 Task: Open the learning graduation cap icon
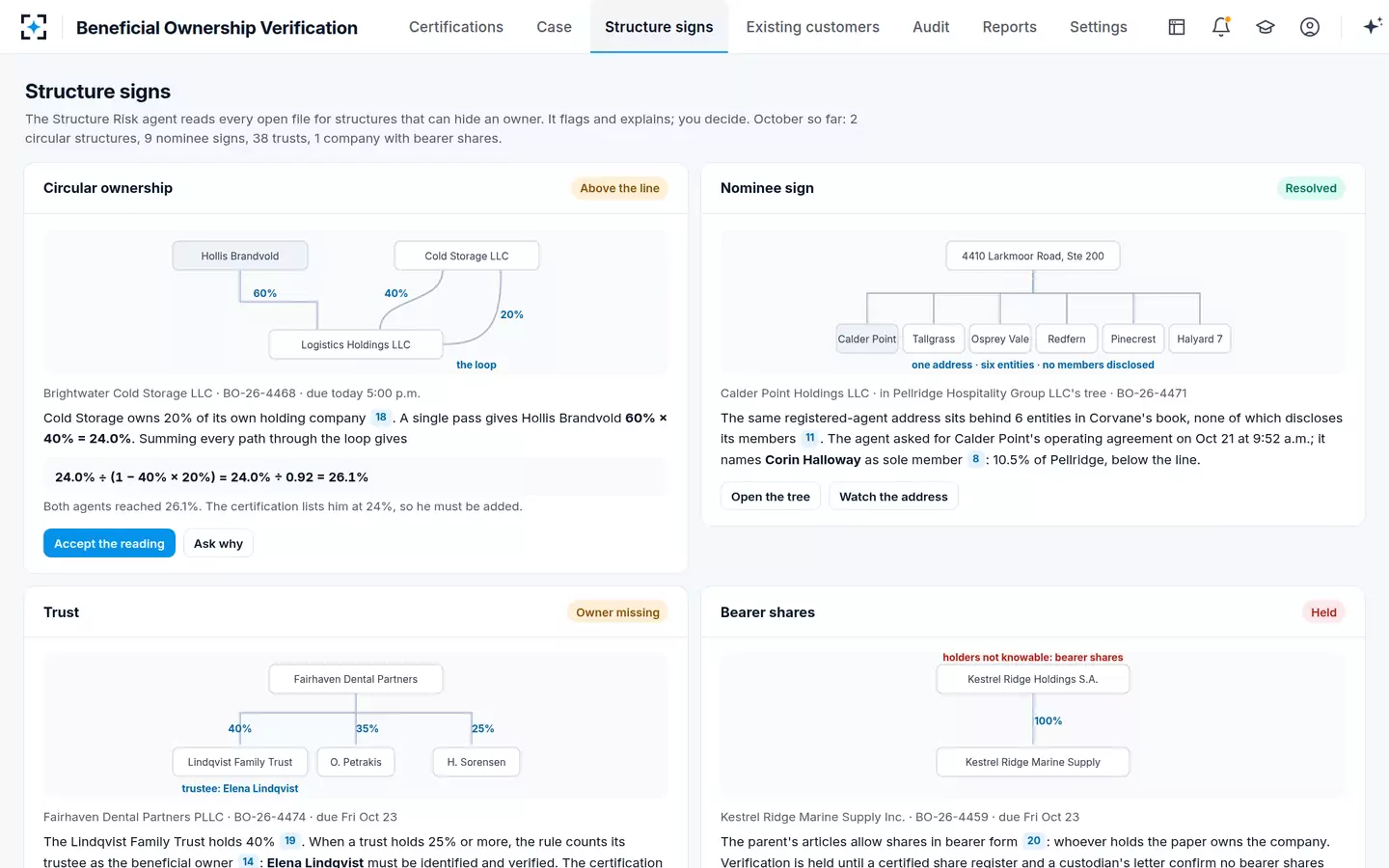pos(1266,27)
